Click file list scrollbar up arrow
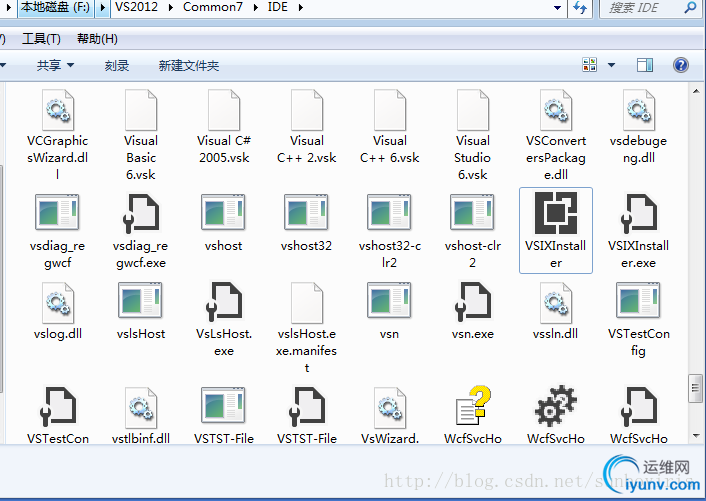Image resolution: width=706 pixels, height=501 pixels. click(x=696, y=91)
